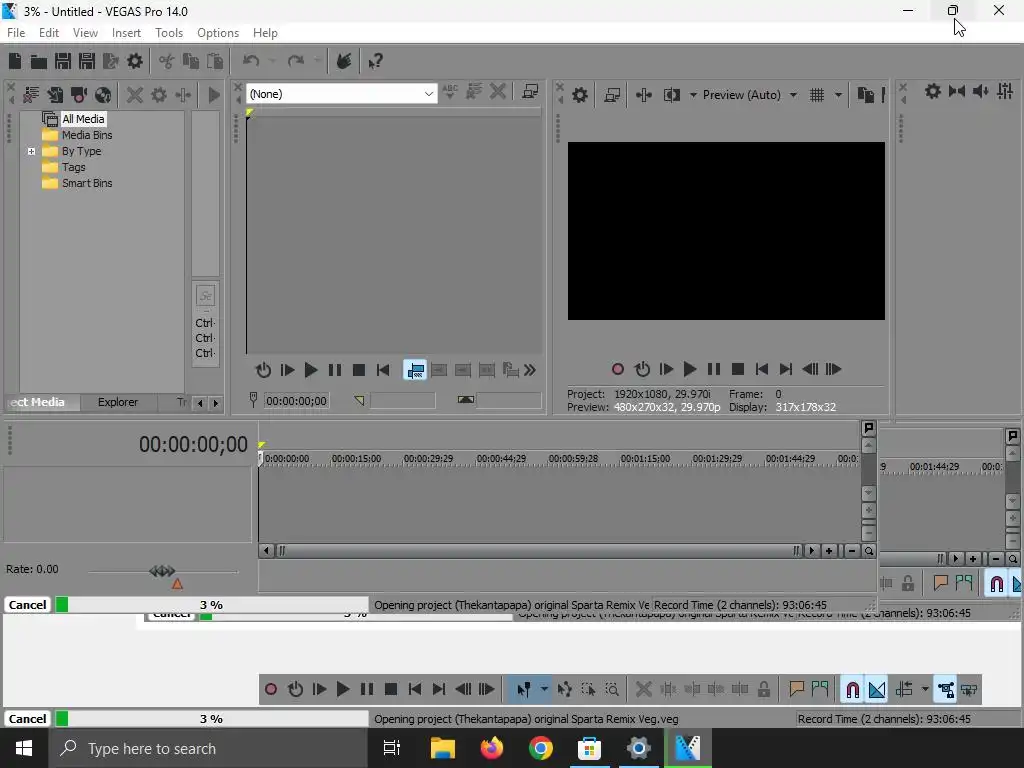Select the Envelope edit tool
The height and width of the screenshot is (768, 1024).
564,689
